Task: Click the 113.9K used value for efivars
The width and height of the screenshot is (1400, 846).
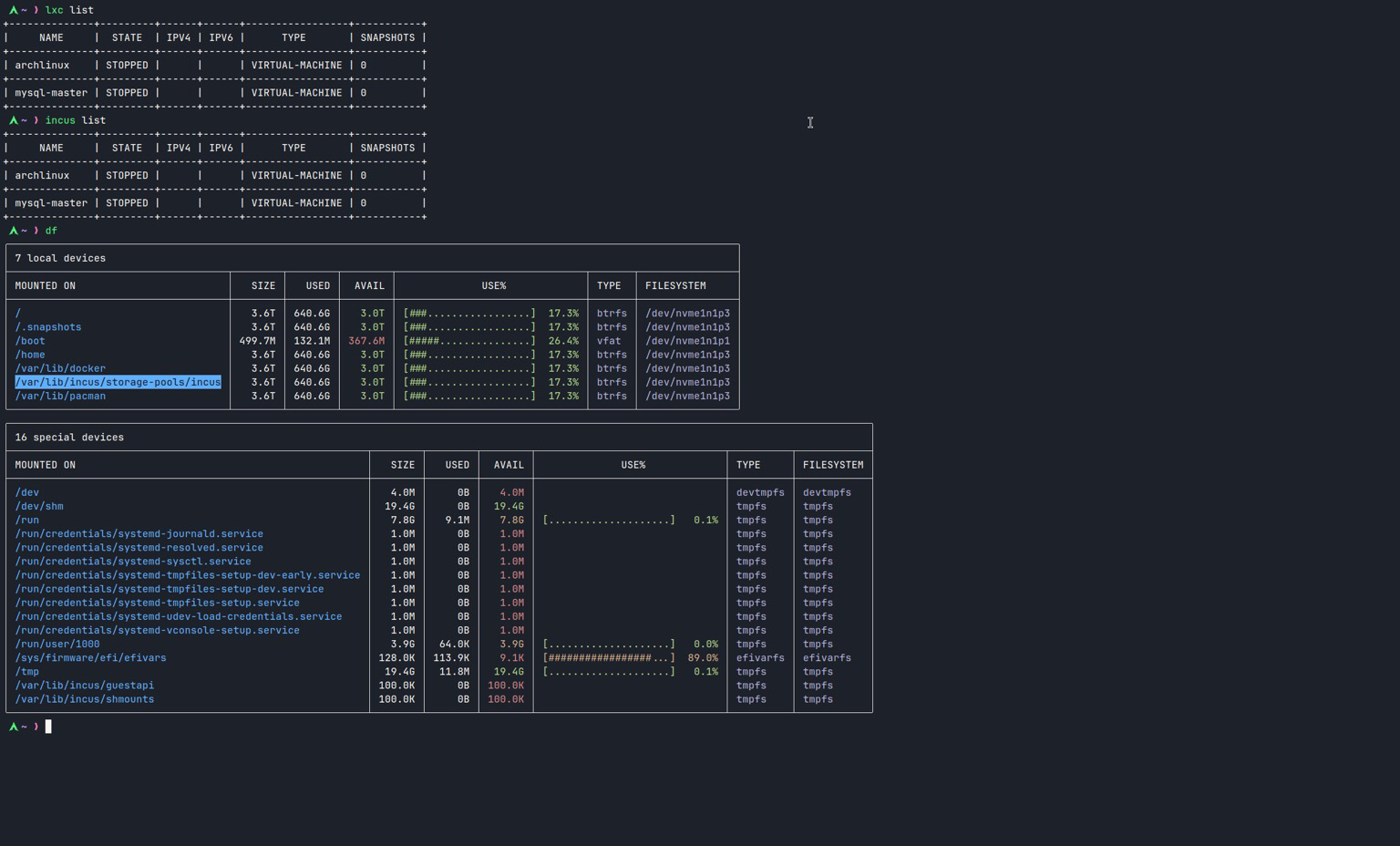Action: click(x=451, y=657)
